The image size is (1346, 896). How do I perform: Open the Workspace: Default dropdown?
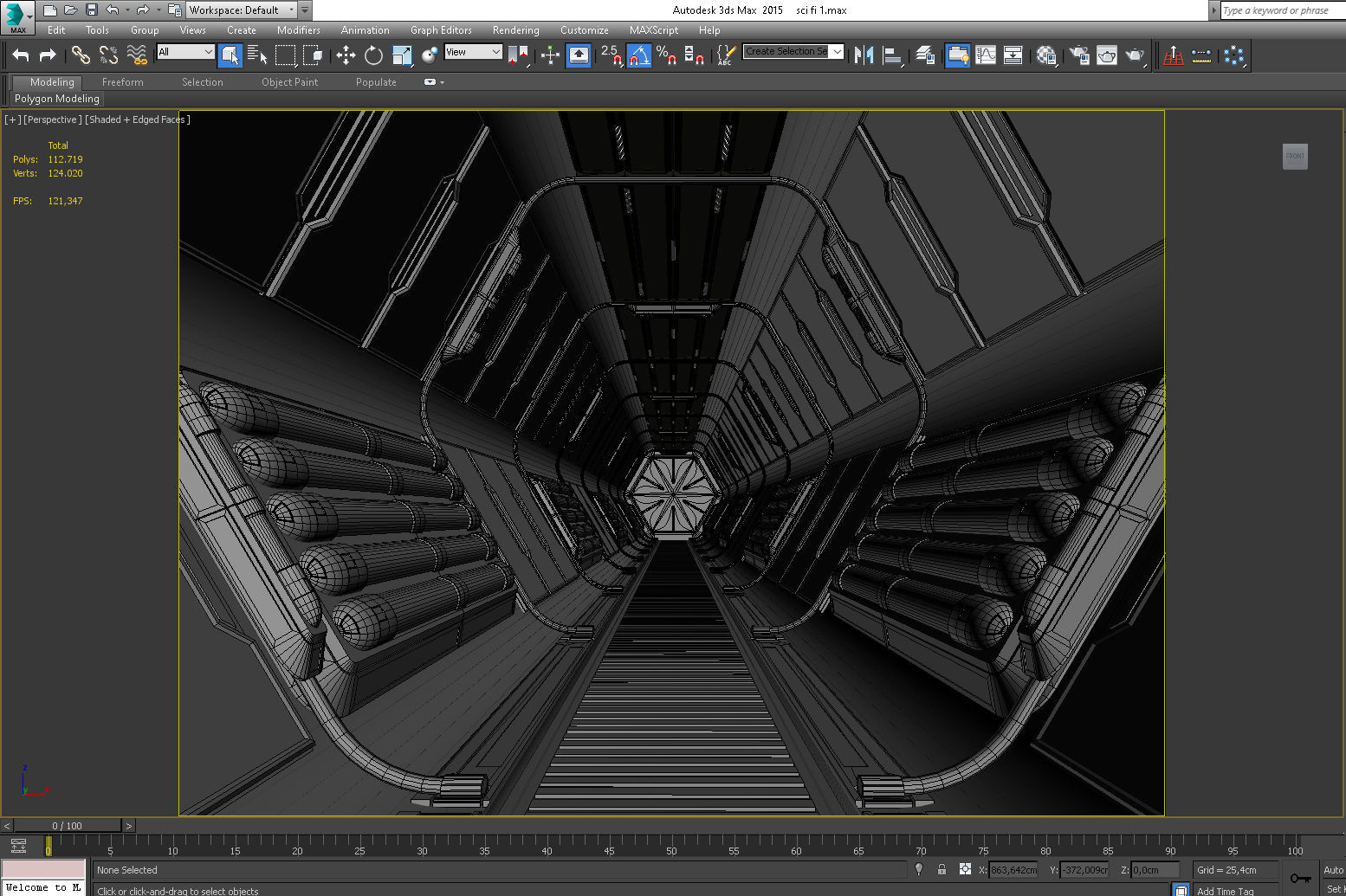[241, 10]
